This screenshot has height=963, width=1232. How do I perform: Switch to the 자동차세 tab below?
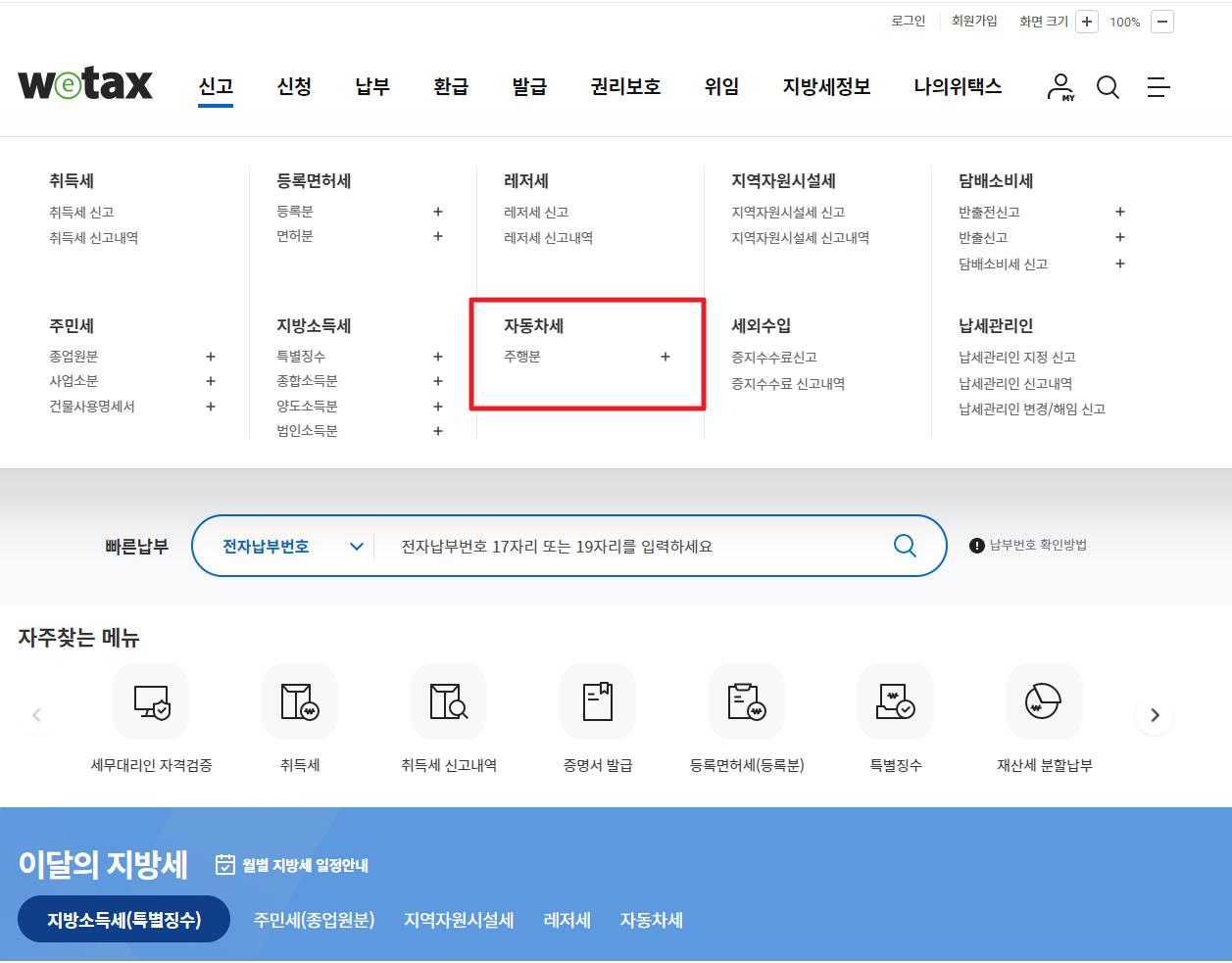click(x=651, y=919)
